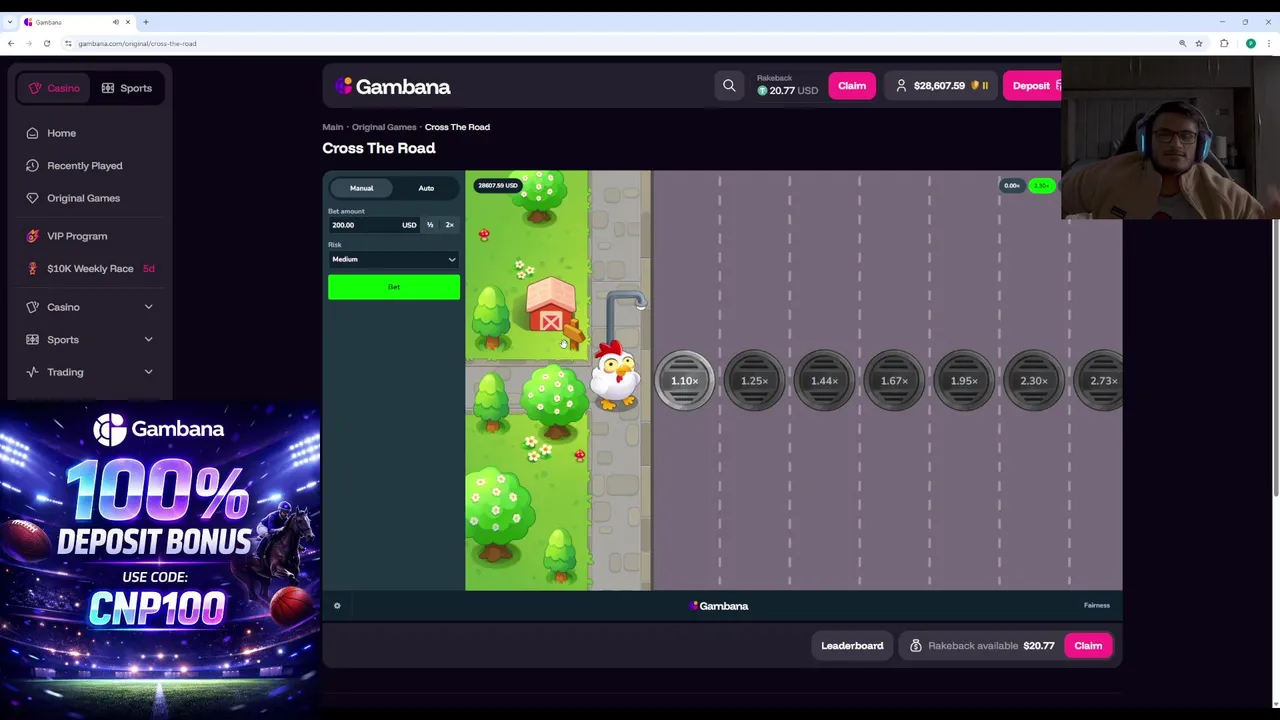Open the Fairness link

pos(1096,605)
